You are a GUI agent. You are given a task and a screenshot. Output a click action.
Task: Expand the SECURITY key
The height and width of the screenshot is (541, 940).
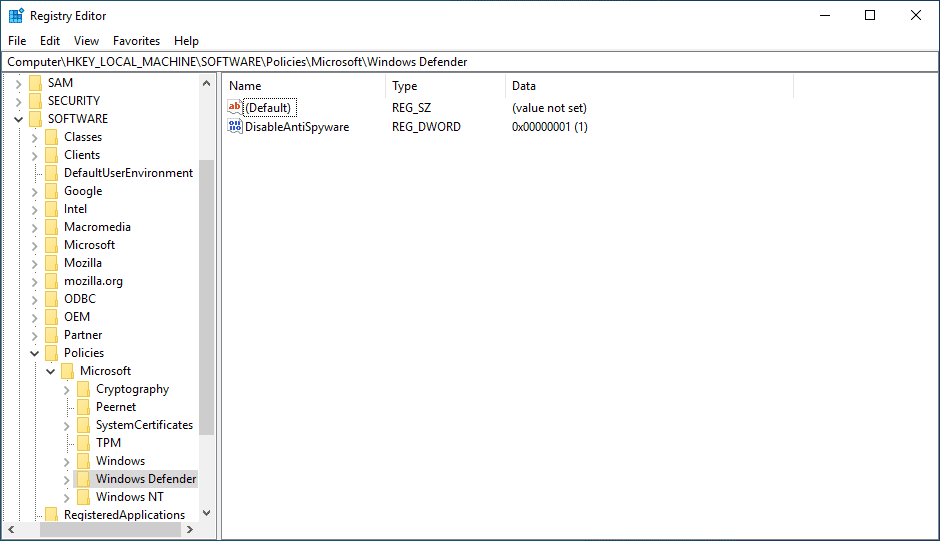point(19,101)
